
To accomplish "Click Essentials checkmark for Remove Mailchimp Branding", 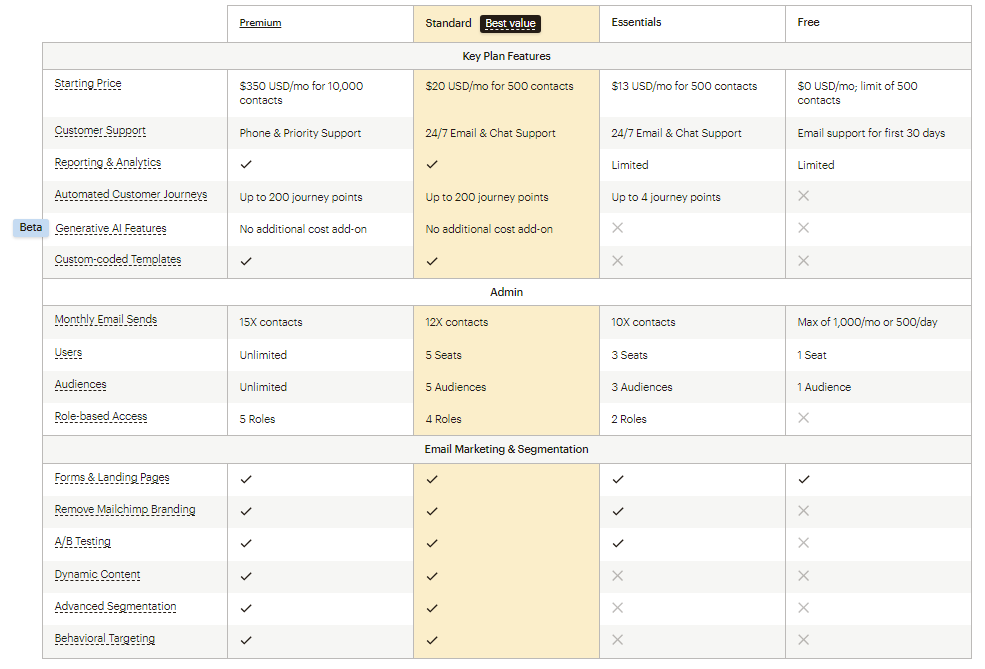I will pyautogui.click(x=618, y=511).
